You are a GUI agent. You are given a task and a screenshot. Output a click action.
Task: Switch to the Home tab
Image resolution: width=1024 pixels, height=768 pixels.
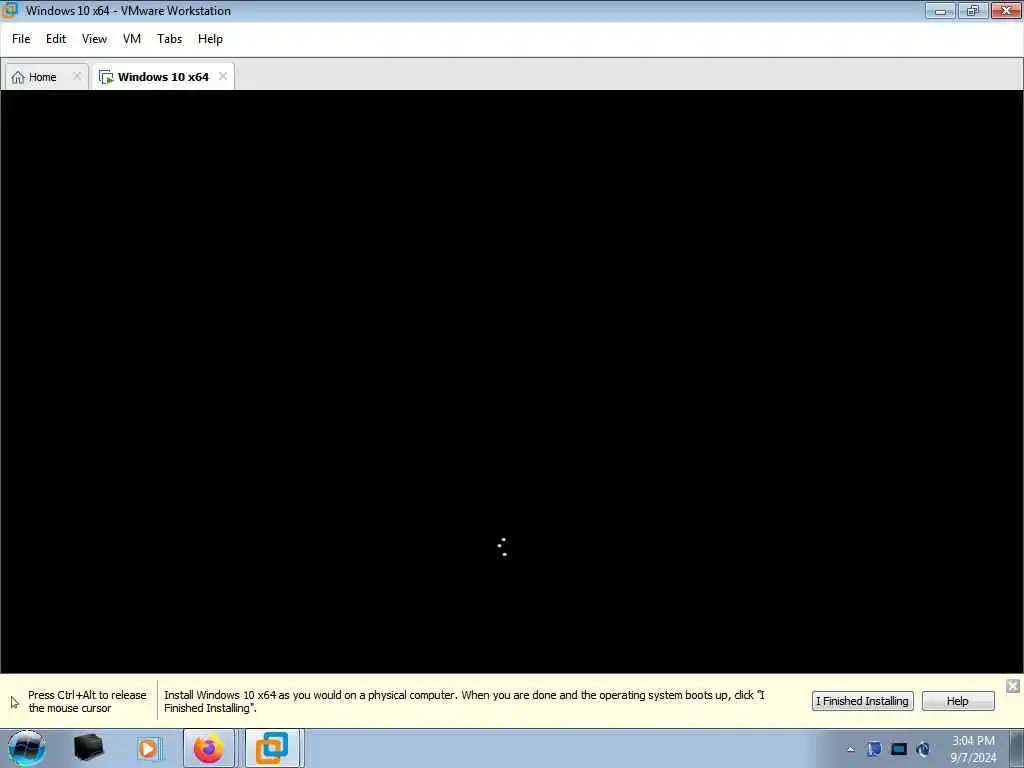46,76
